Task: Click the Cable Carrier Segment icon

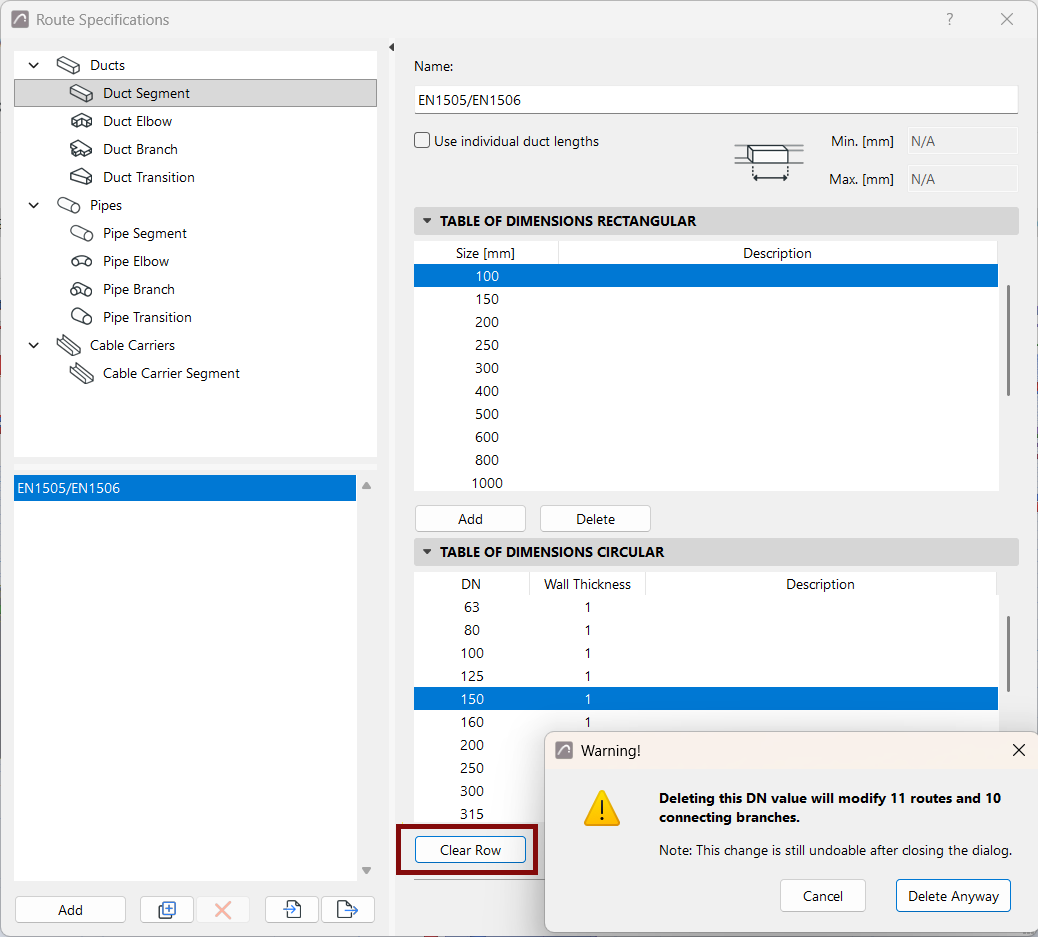Action: click(x=81, y=373)
